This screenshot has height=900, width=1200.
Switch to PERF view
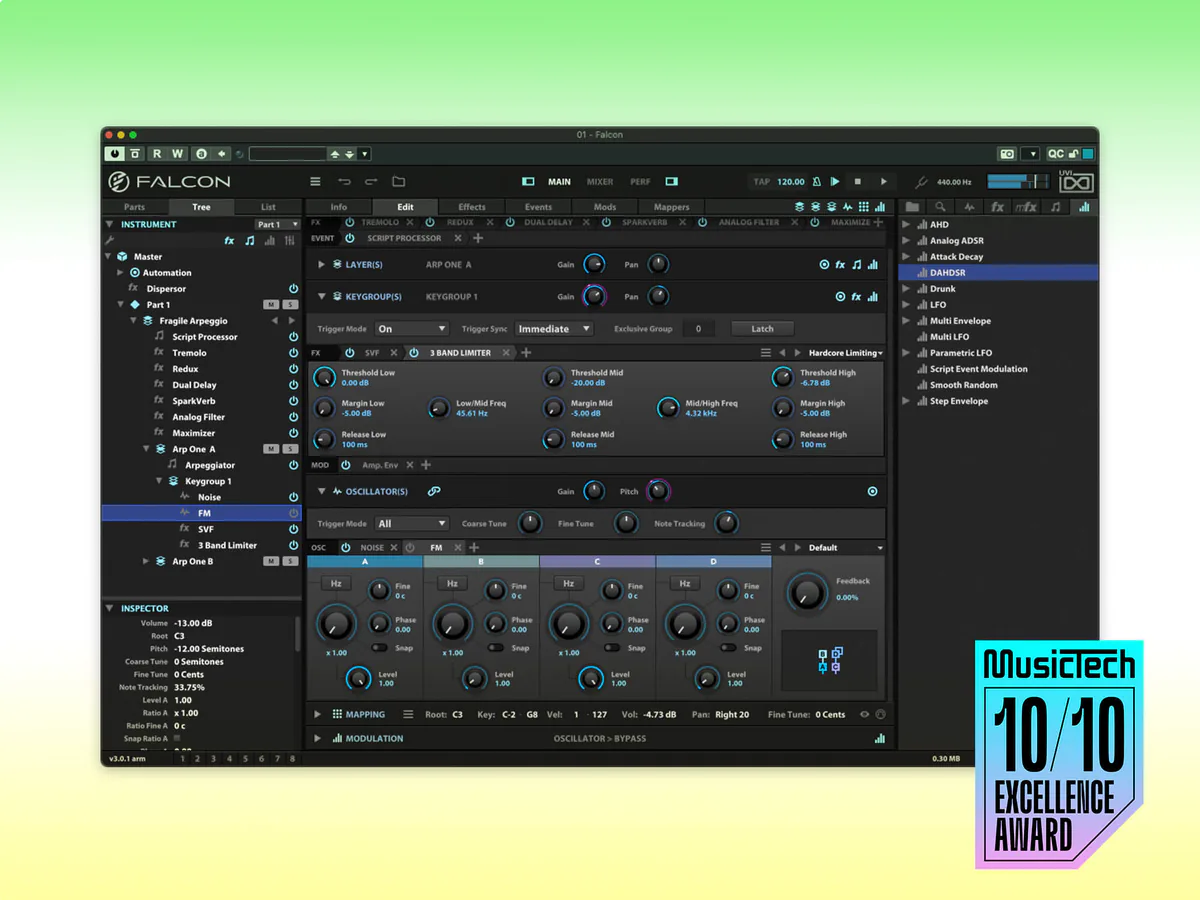(640, 182)
